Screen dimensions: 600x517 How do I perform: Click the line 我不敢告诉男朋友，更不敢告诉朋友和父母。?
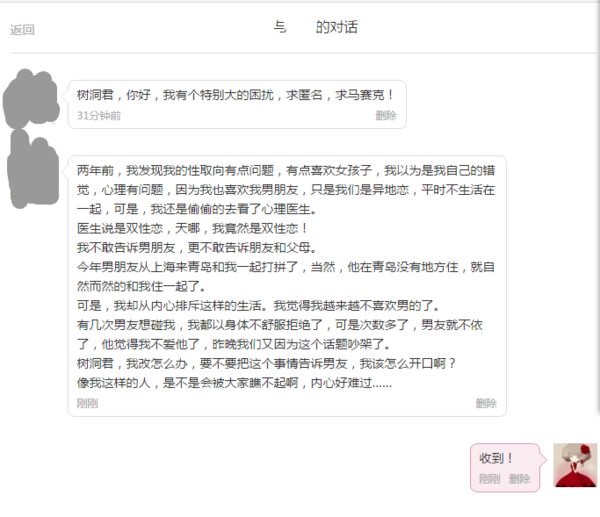pos(197,248)
